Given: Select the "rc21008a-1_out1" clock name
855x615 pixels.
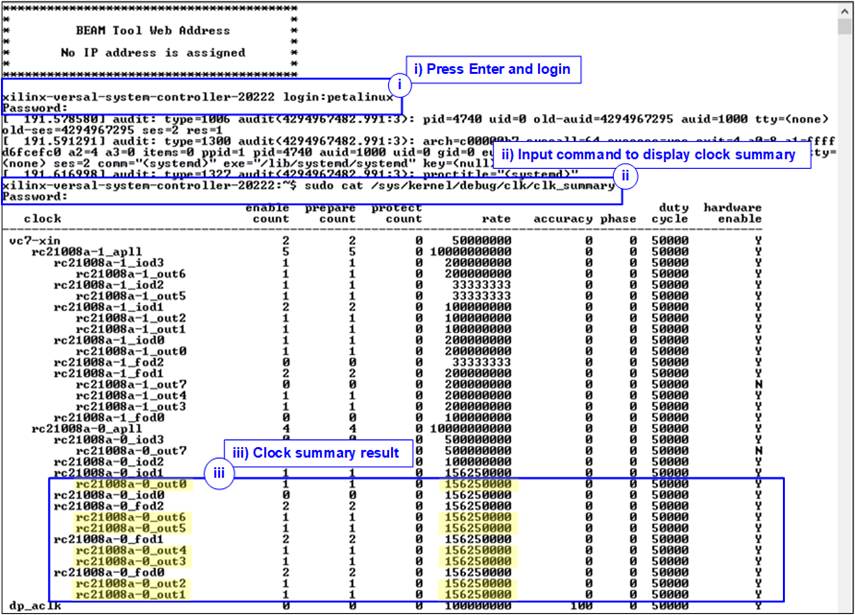Looking at the screenshot, I should pyautogui.click(x=131, y=329).
